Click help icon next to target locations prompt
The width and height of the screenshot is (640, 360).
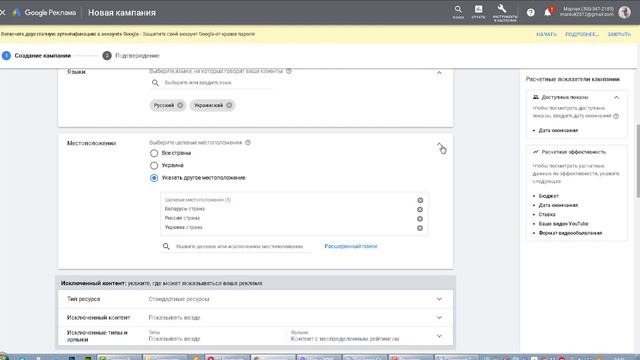click(x=248, y=142)
